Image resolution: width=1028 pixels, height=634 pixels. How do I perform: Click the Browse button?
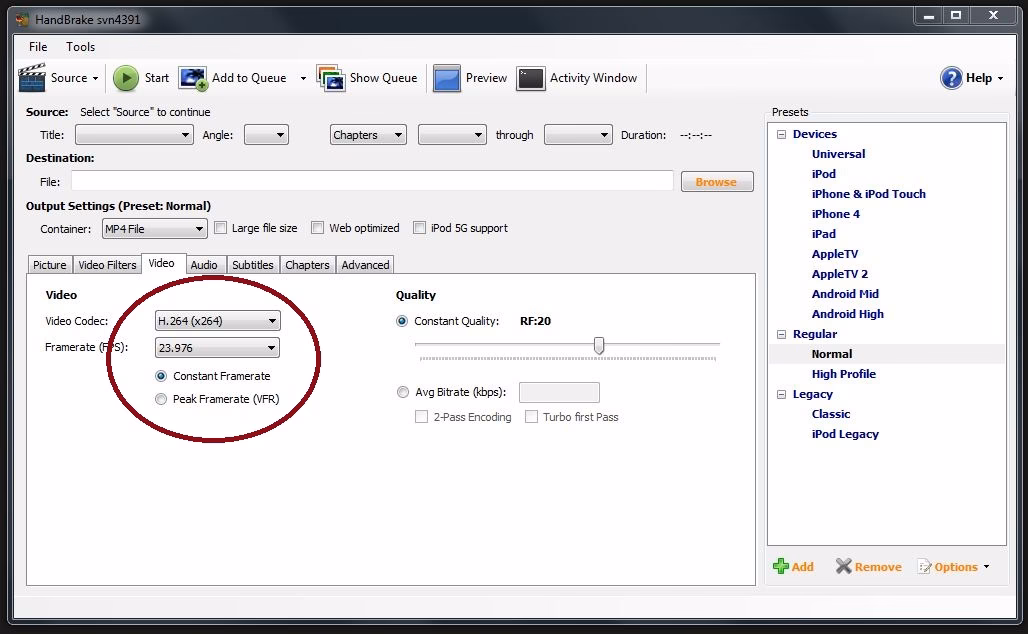tap(717, 182)
